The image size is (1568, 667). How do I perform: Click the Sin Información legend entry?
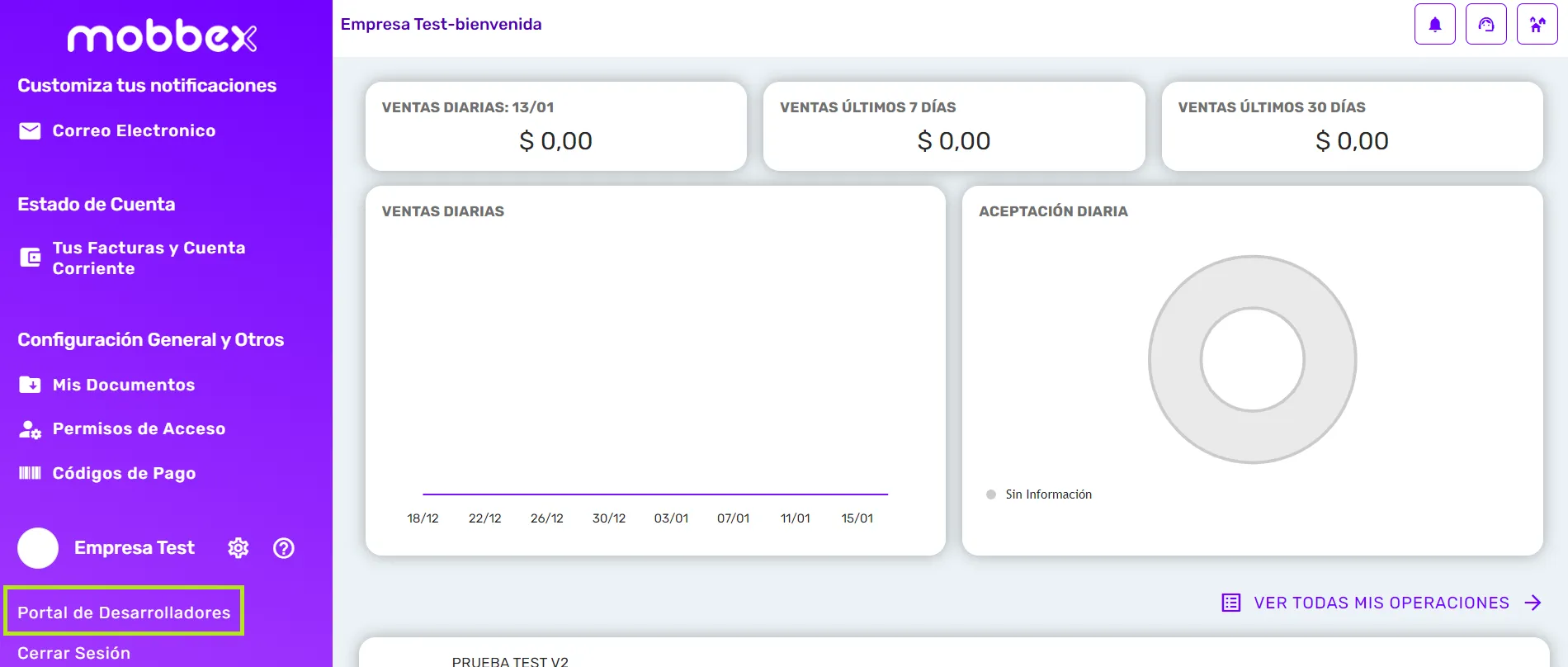coord(1039,494)
